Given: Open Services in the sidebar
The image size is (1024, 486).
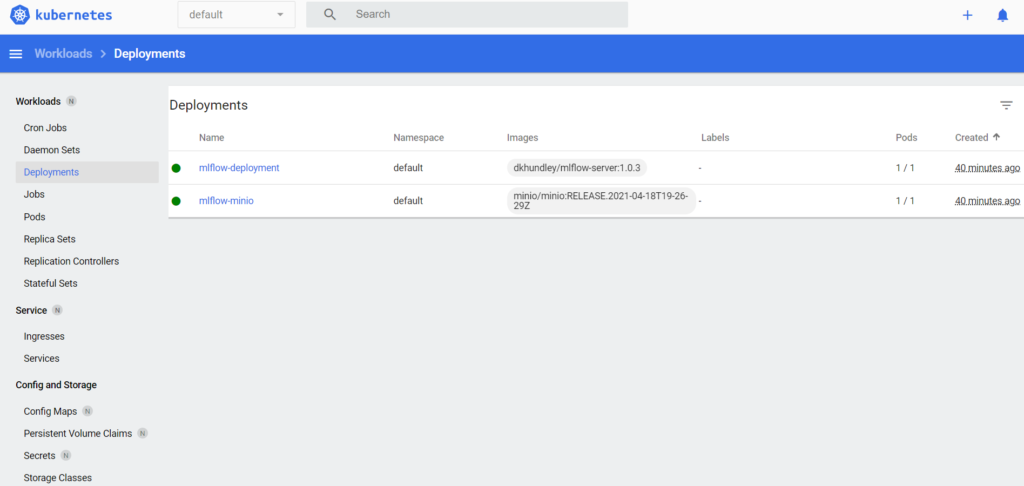Looking at the screenshot, I should coord(41,359).
